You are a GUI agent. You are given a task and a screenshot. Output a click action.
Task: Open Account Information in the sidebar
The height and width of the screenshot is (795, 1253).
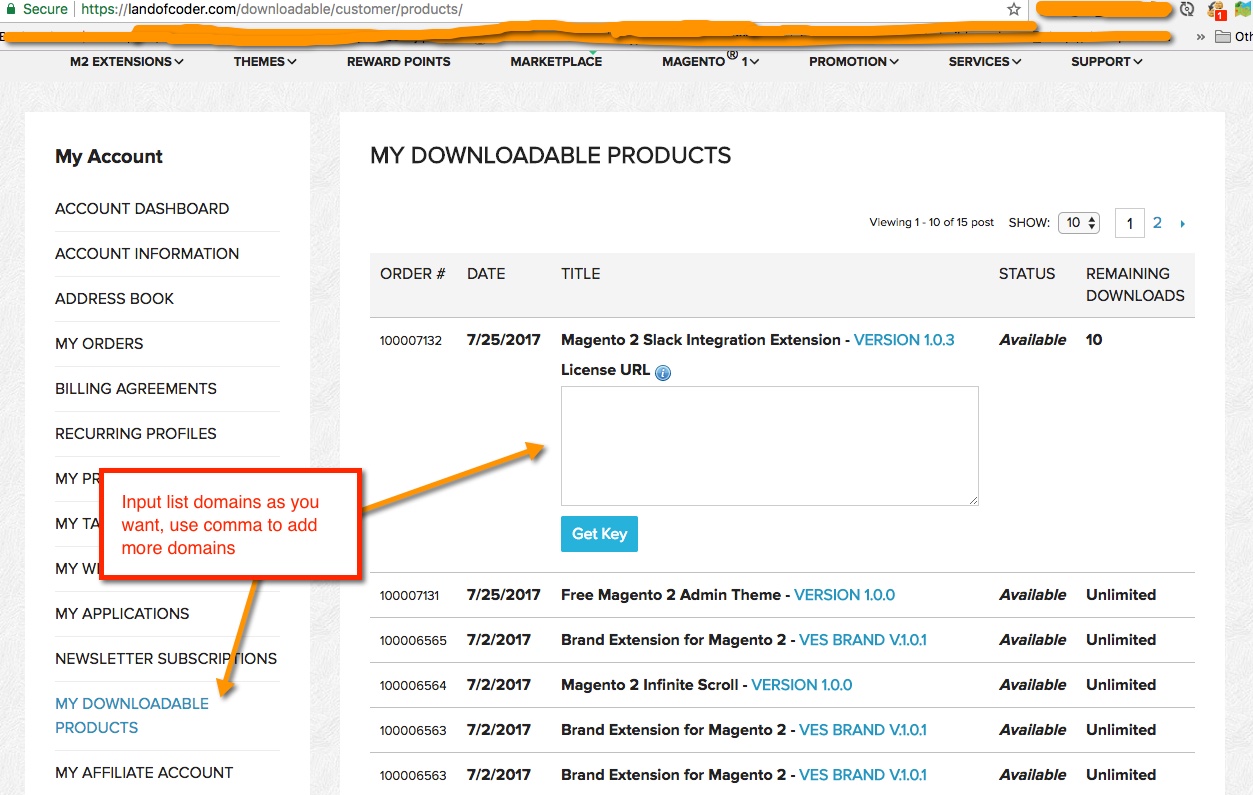tap(147, 254)
